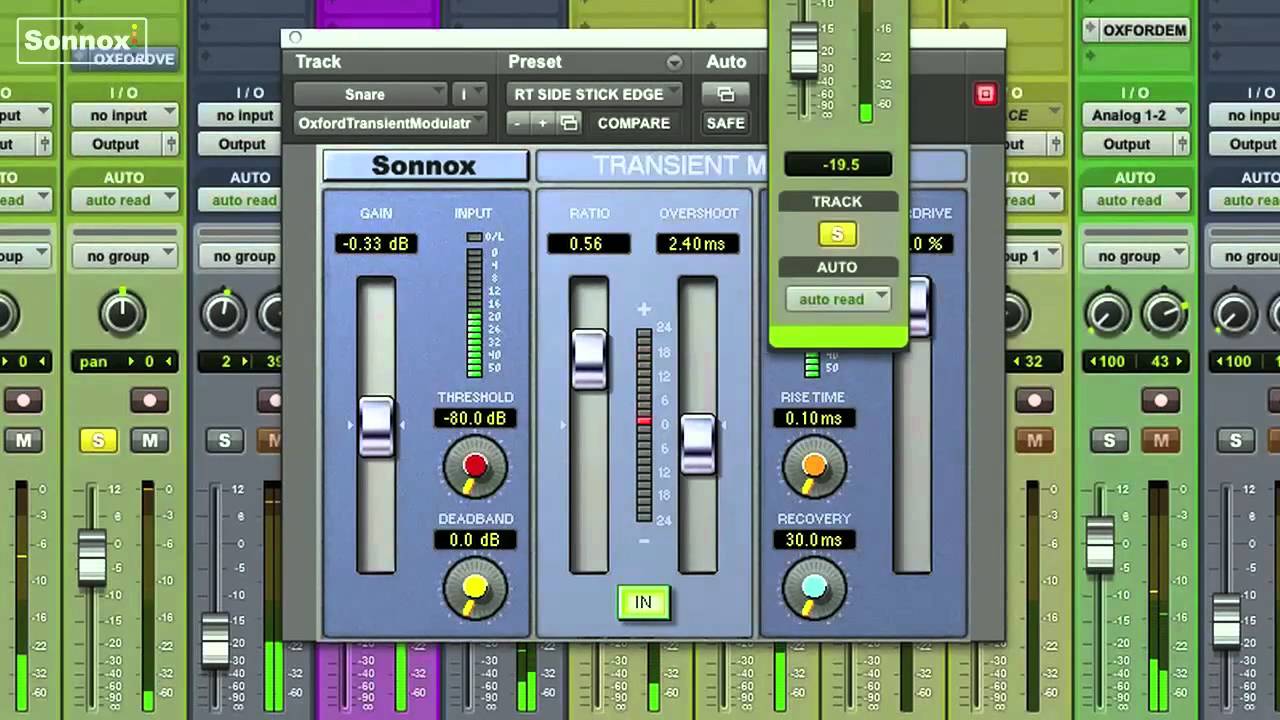1280x720 pixels.
Task: Open the automation enable icon under Auto
Action: 725,94
